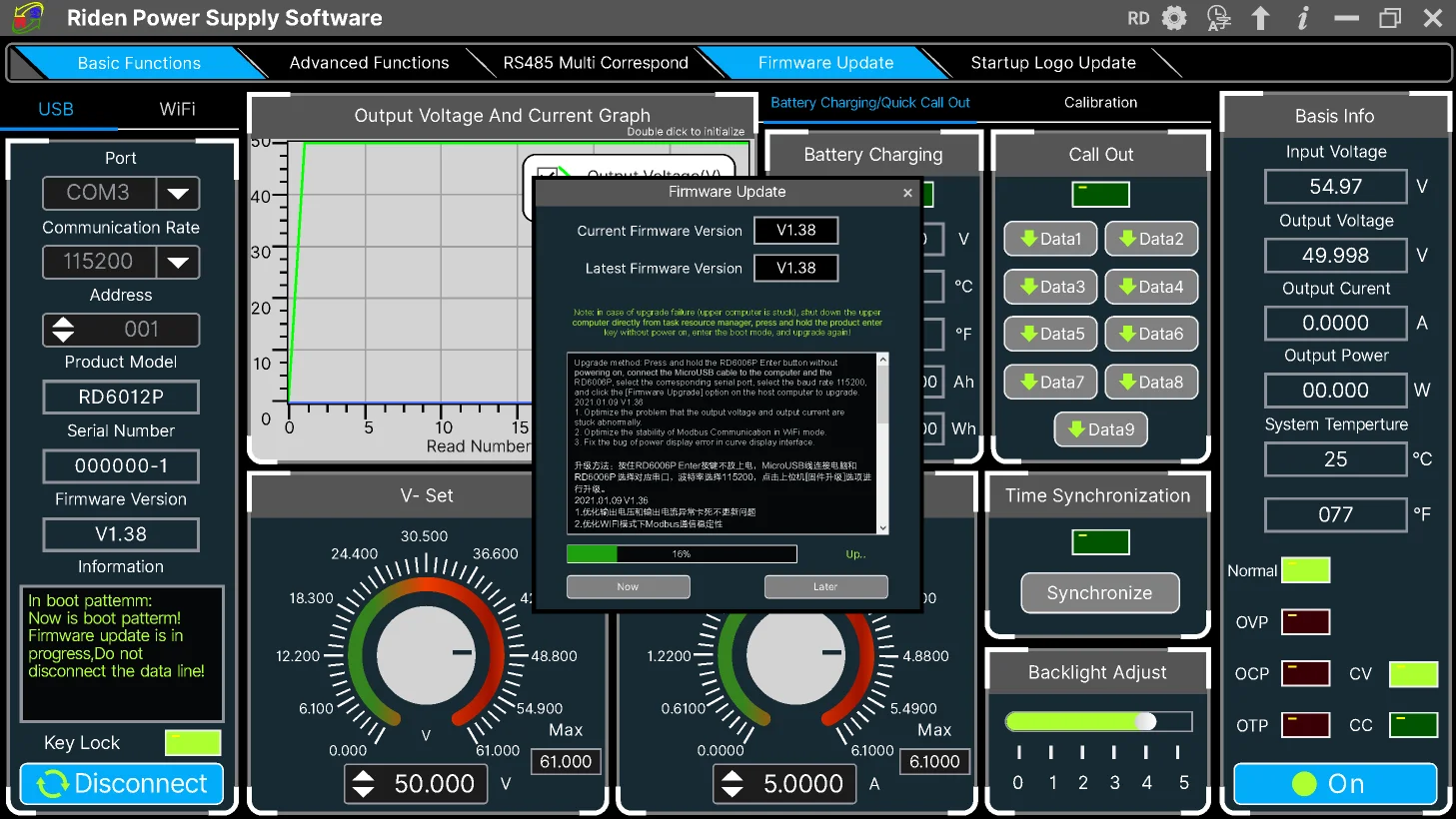Open the 115200 communication rate dropdown
The height and width of the screenshot is (819, 1456).
pos(178,262)
